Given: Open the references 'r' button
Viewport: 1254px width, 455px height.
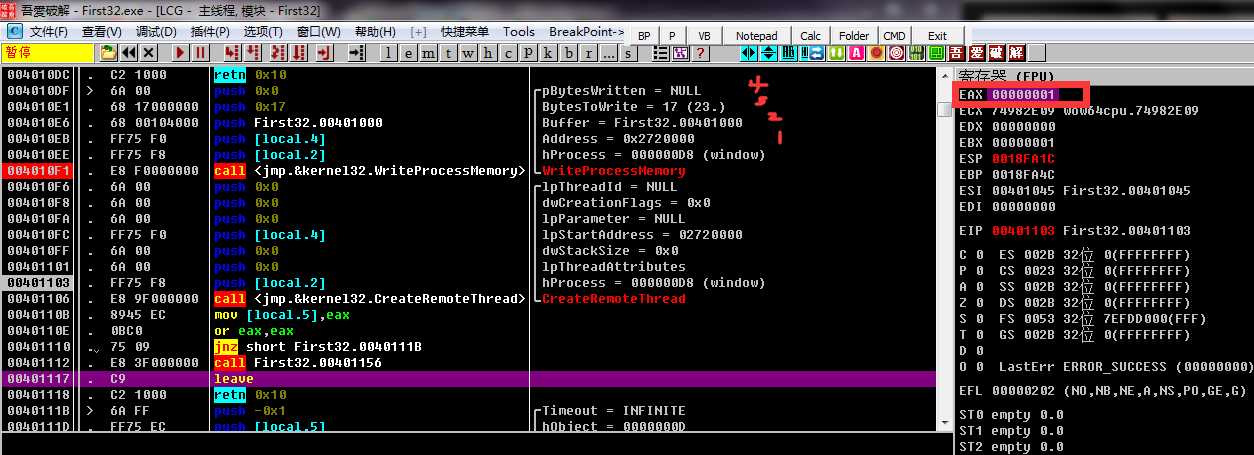Looking at the screenshot, I should (588, 53).
